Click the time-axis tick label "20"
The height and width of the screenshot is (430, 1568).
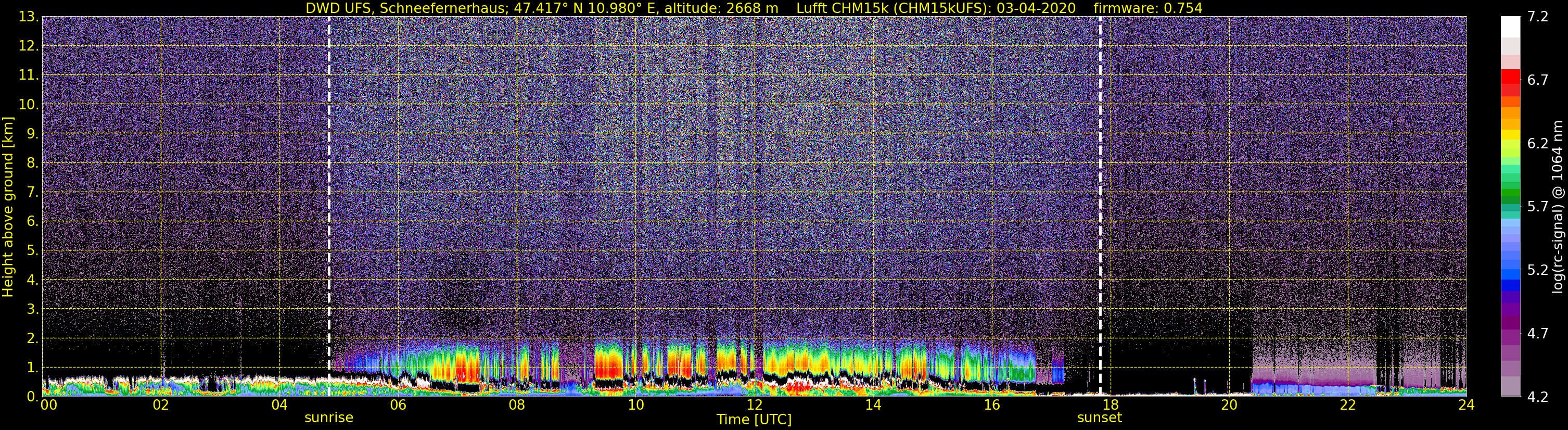(1229, 406)
